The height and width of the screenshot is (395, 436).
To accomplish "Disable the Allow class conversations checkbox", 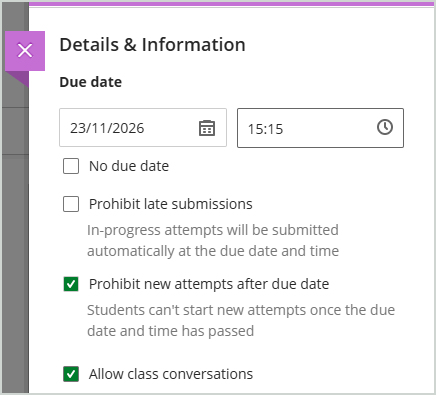I will click(71, 374).
